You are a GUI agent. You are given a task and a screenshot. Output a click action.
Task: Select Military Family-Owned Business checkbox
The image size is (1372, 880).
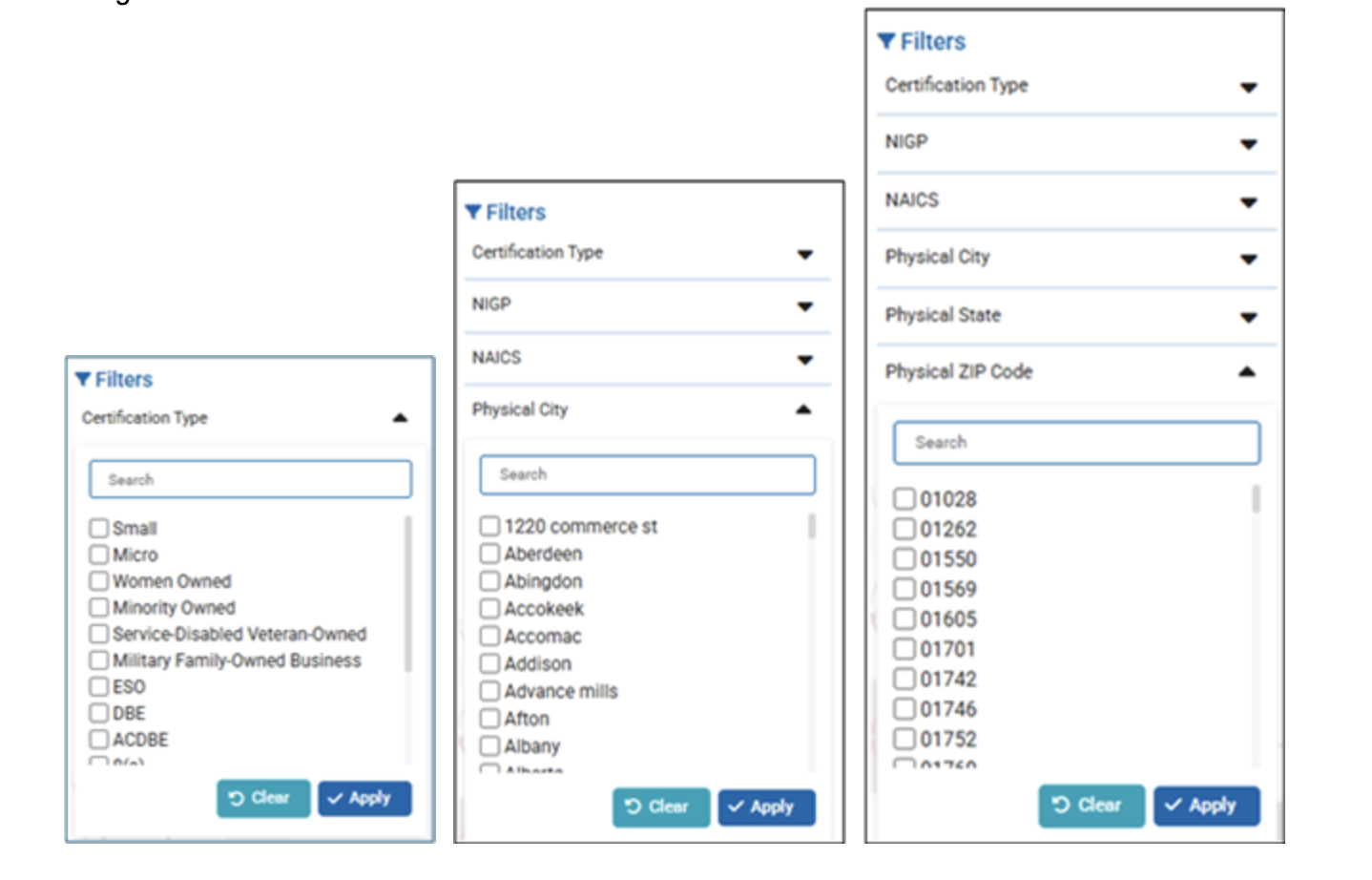[x=98, y=660]
